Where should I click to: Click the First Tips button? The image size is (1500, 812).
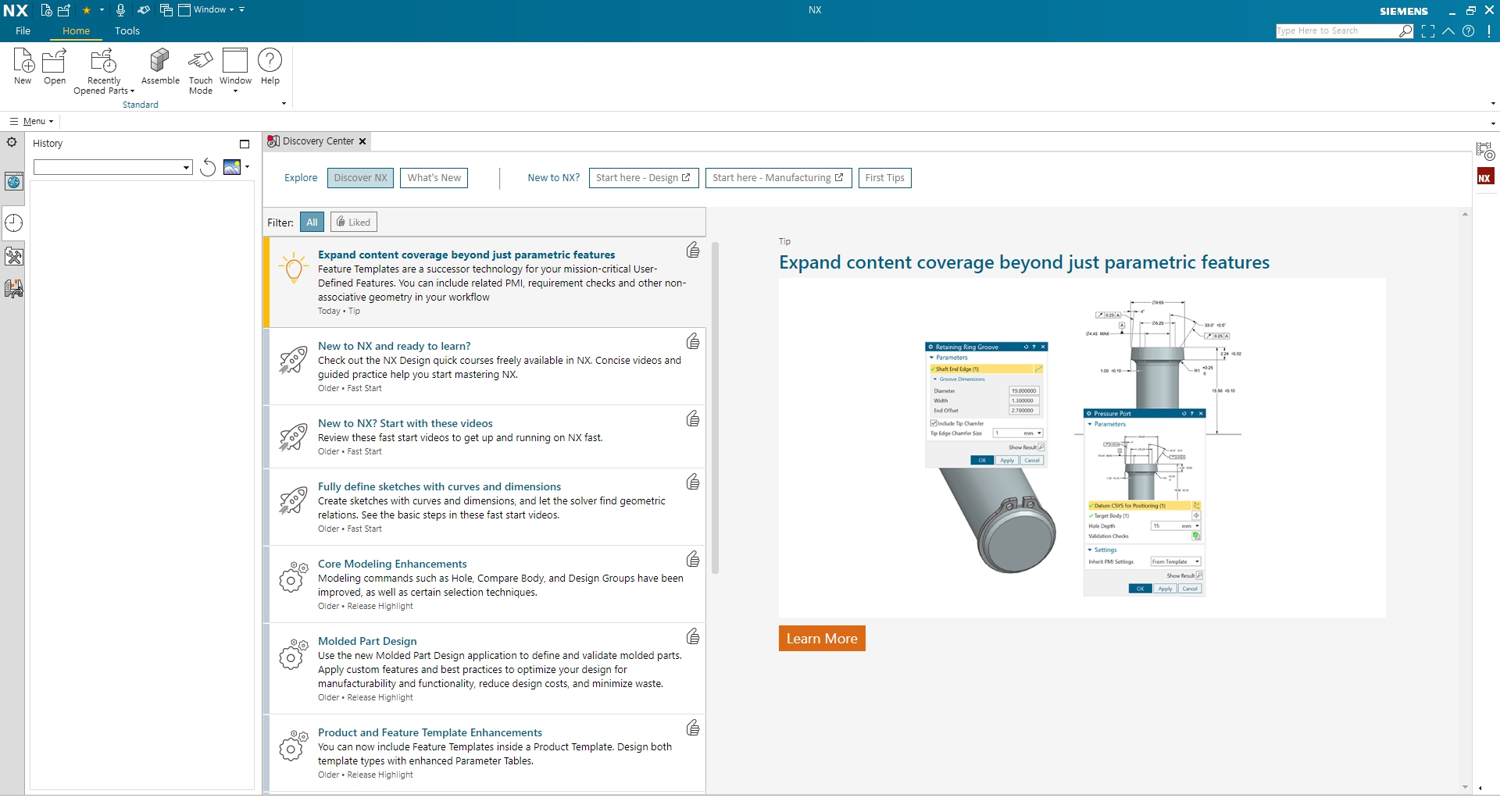click(884, 178)
